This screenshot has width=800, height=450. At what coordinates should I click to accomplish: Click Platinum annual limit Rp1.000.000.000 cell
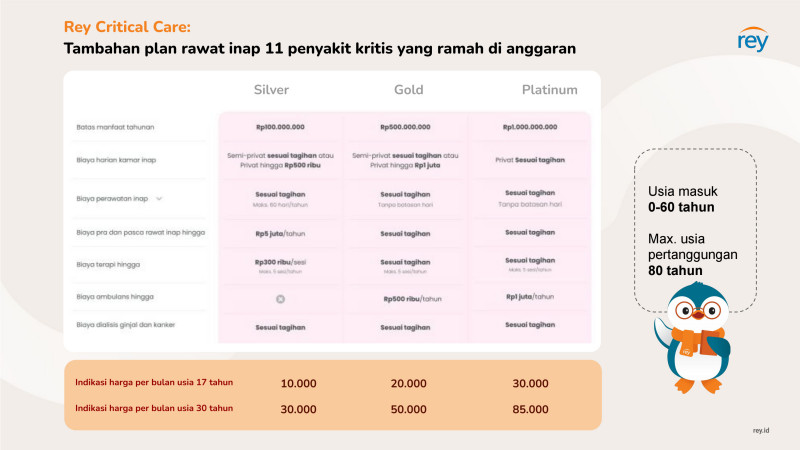(530, 127)
